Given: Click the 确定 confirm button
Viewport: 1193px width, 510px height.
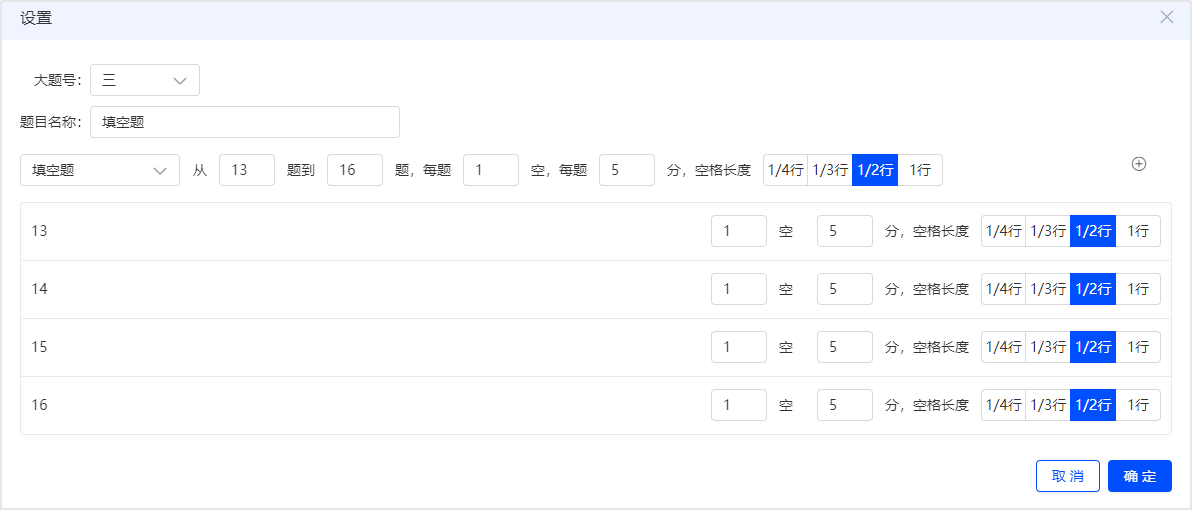Looking at the screenshot, I should 1140,477.
